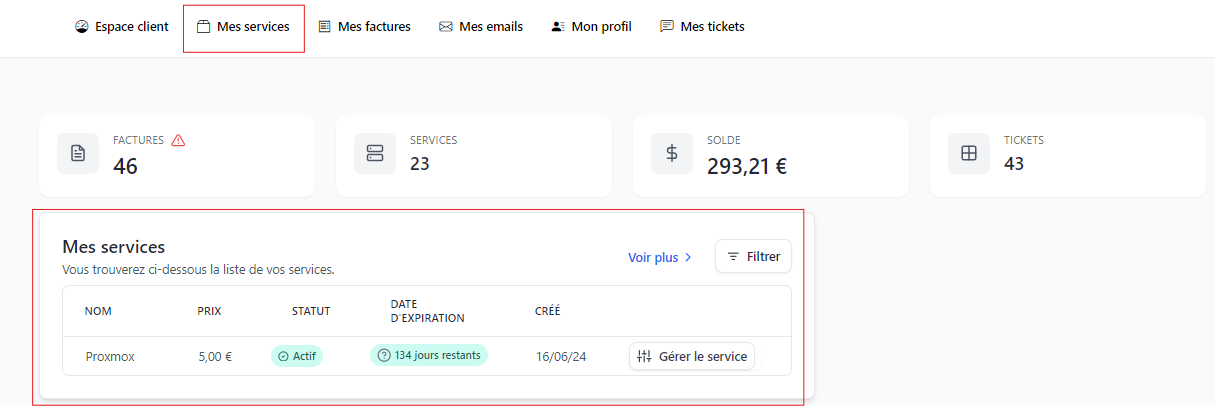Open the Filtrer filter options
Viewport: 1215px width, 406px height.
[x=753, y=256]
